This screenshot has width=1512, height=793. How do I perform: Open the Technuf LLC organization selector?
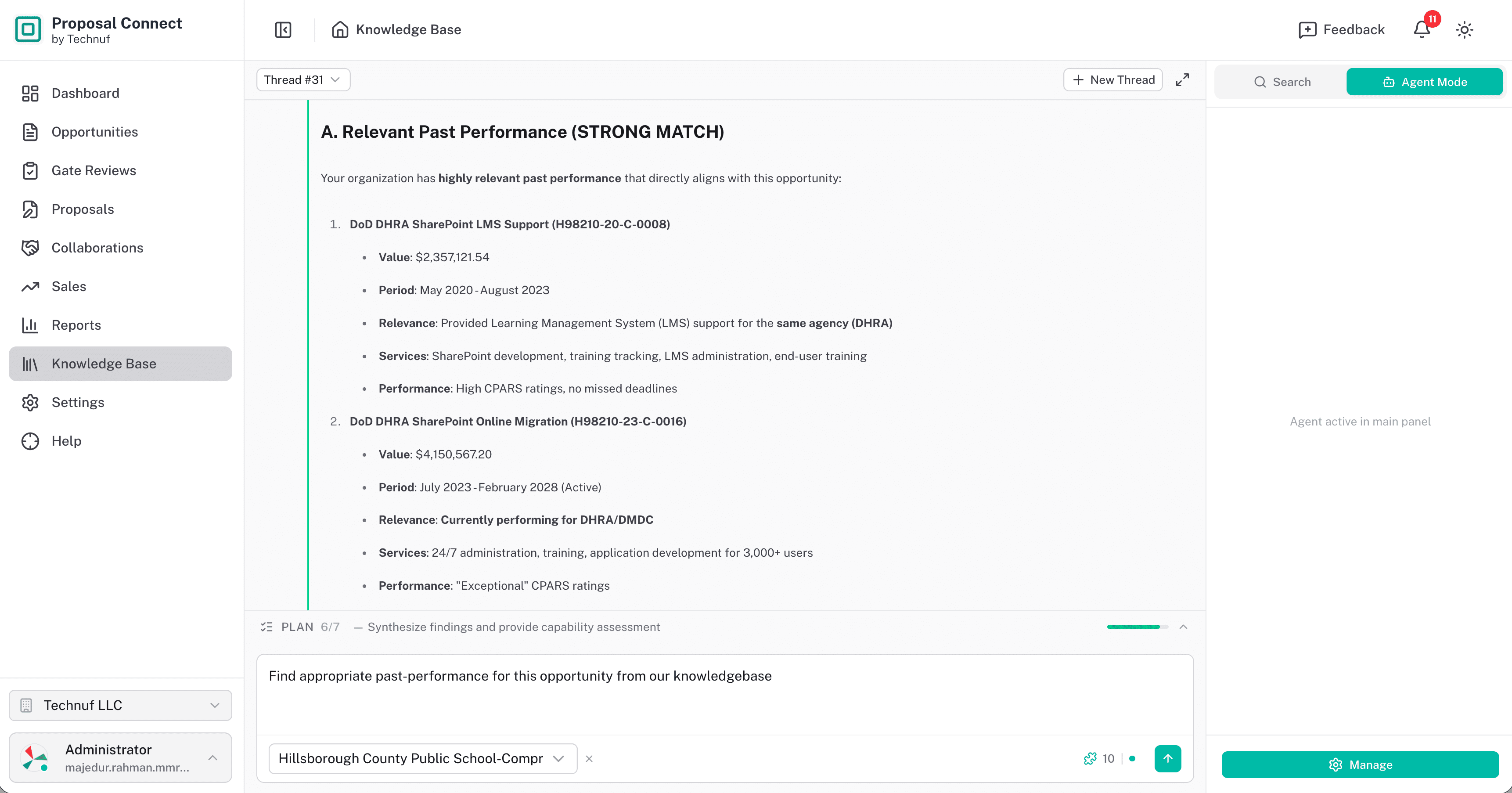[x=120, y=705]
